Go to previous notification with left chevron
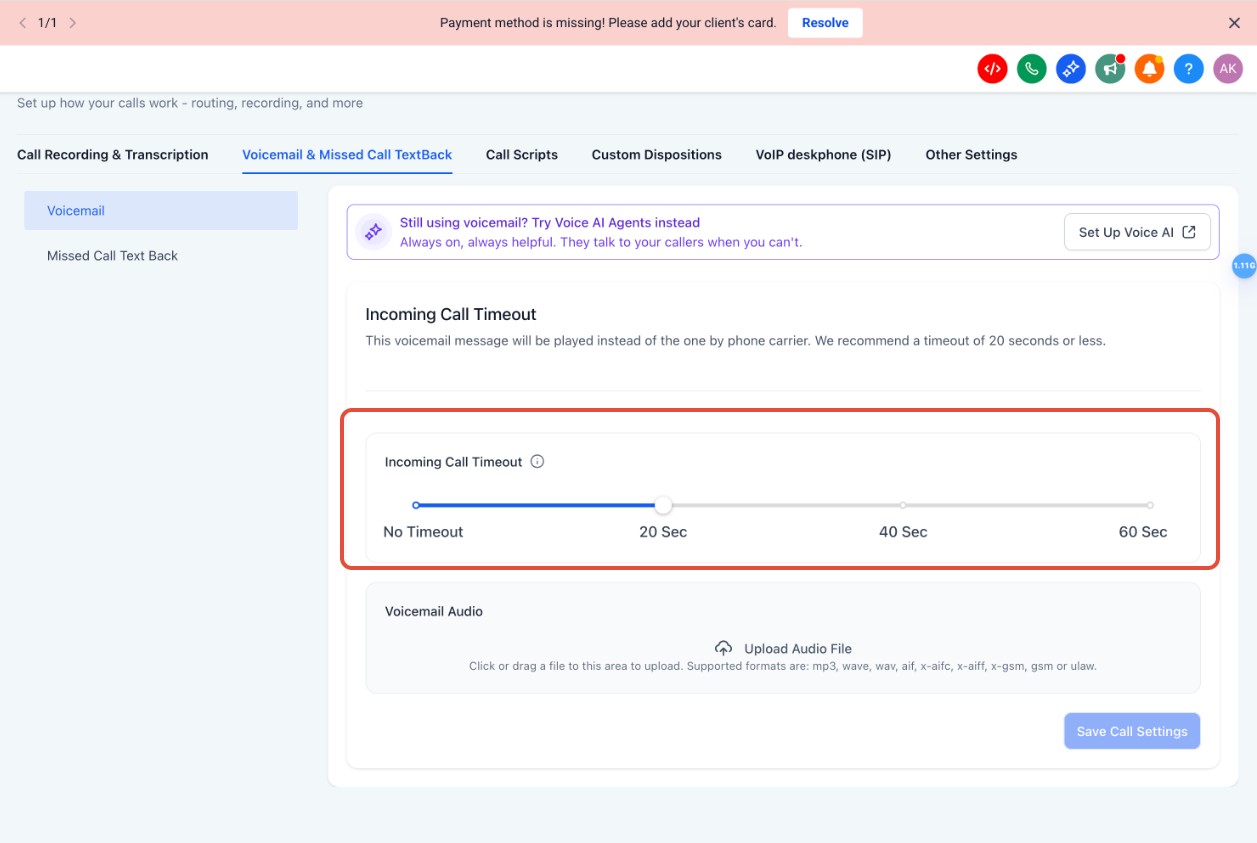Viewport: 1257px width, 843px height. [x=23, y=22]
